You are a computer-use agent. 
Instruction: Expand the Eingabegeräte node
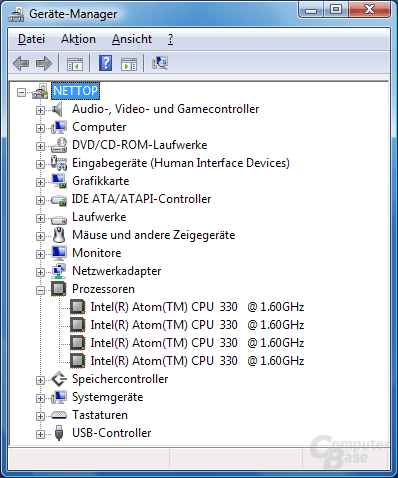pos(40,164)
